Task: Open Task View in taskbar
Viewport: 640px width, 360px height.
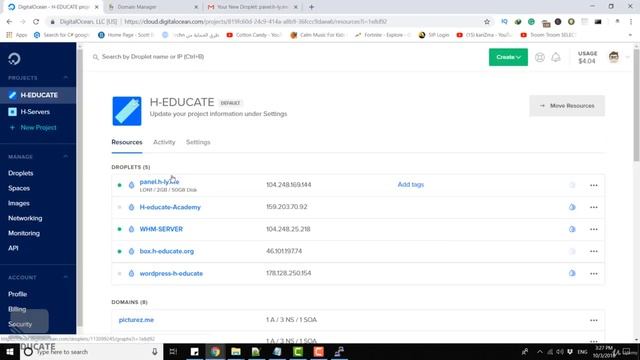Action: [173, 351]
